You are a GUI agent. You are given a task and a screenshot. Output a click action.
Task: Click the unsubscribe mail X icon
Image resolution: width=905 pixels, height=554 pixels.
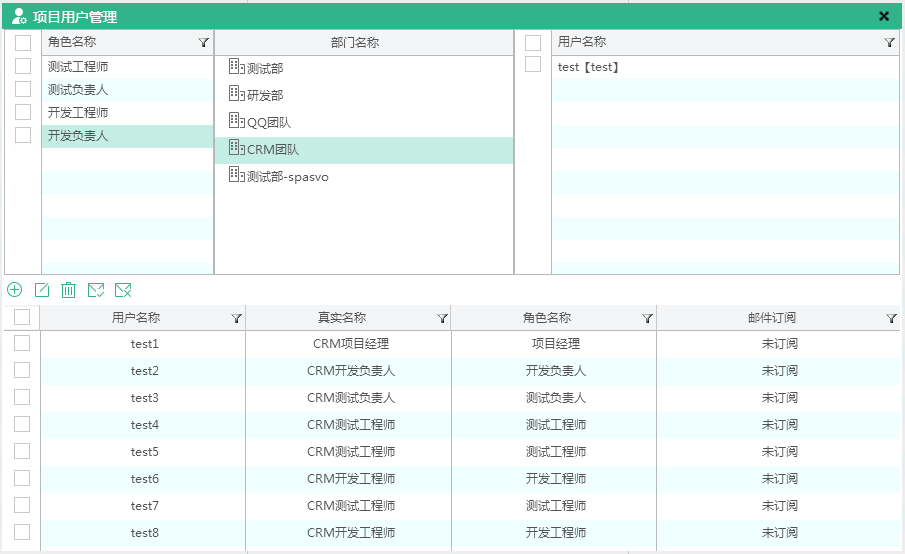[123, 290]
